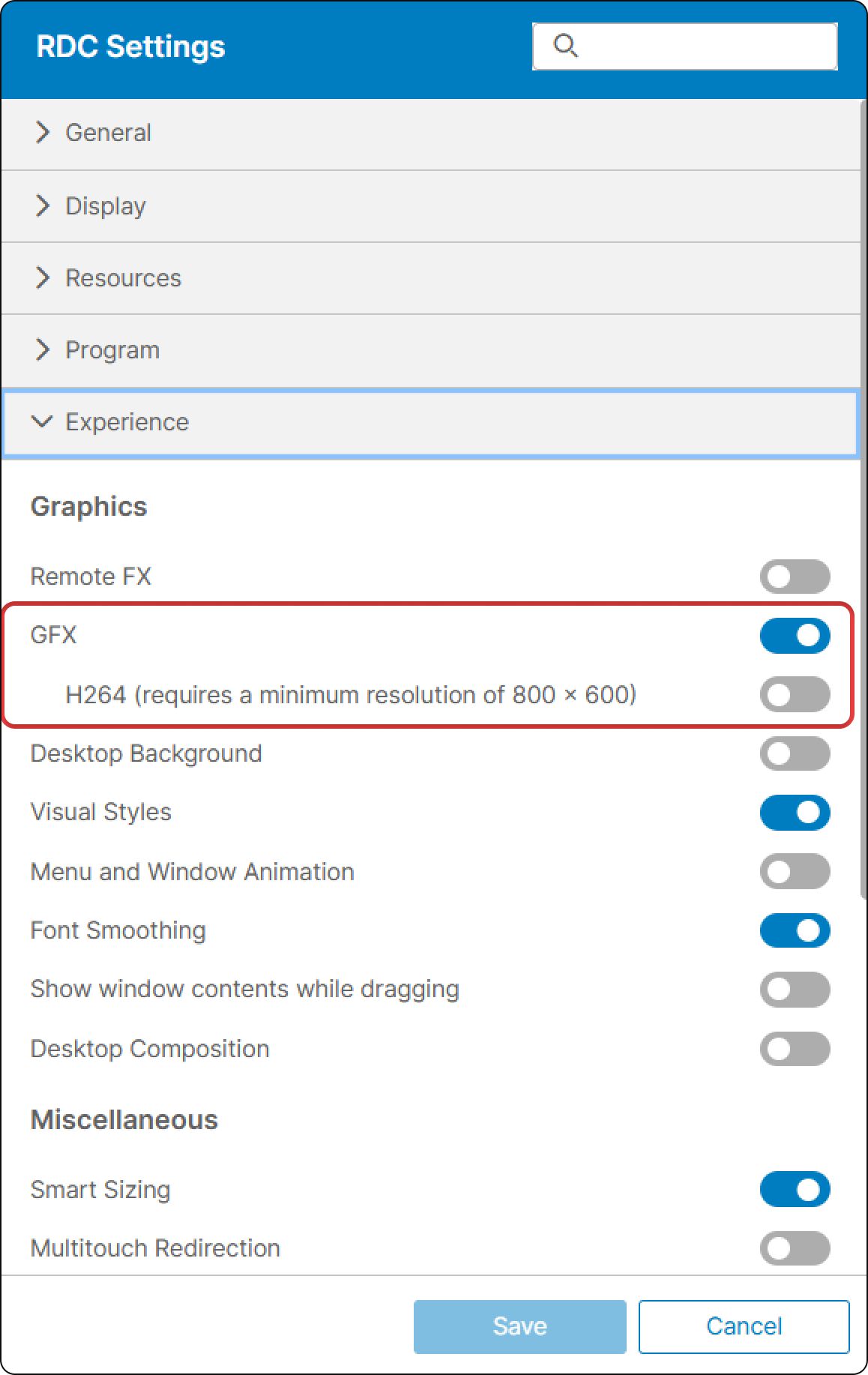Expand the Resources section chevron

coord(43,277)
